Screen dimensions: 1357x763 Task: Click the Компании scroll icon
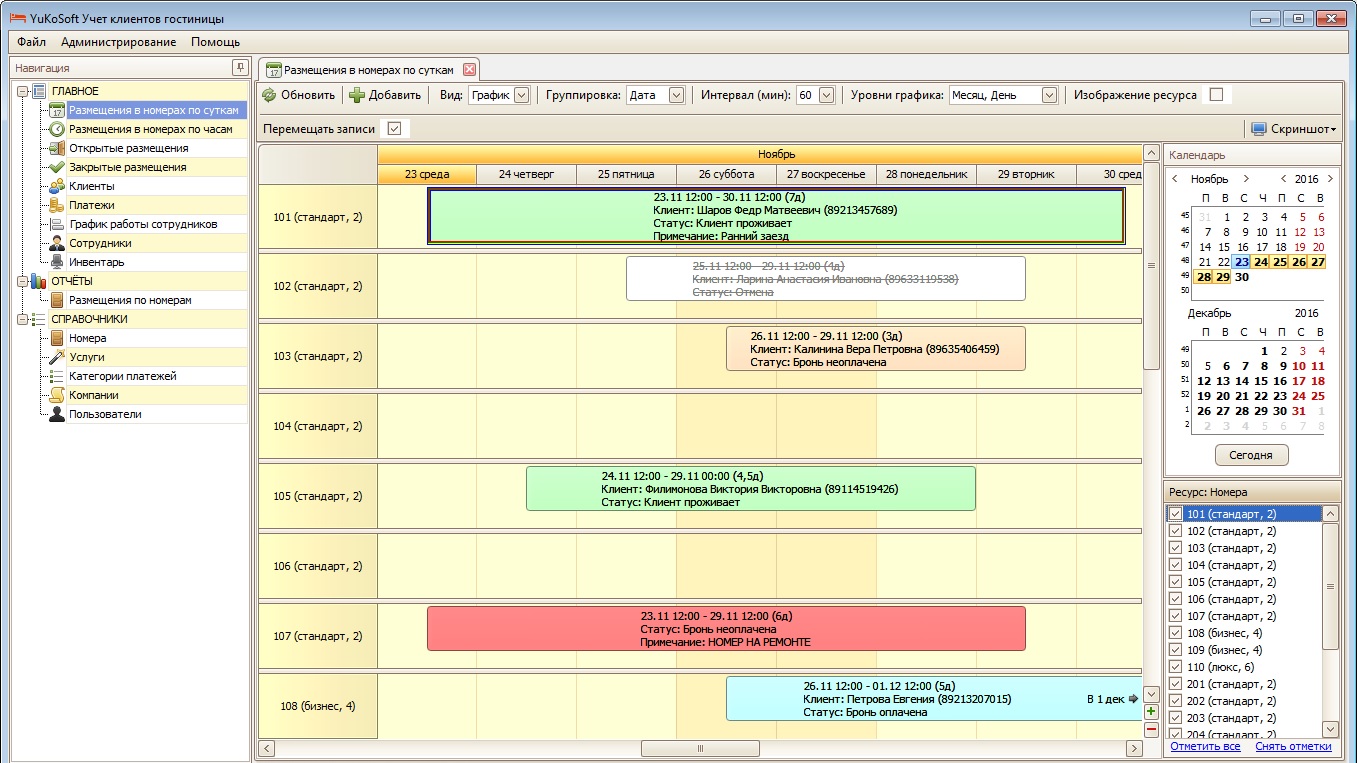58,395
